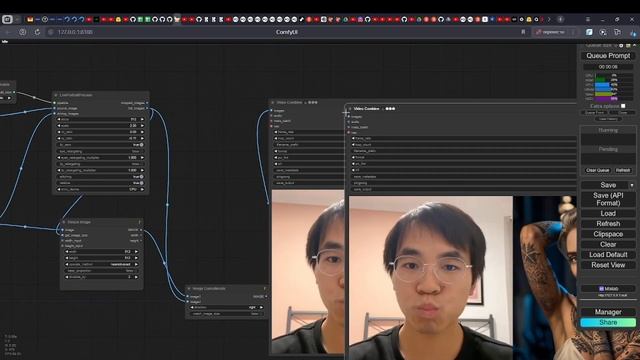The image size is (640, 360).
Task: Click filename_prefix field in front Video Combine
Action: point(463,151)
